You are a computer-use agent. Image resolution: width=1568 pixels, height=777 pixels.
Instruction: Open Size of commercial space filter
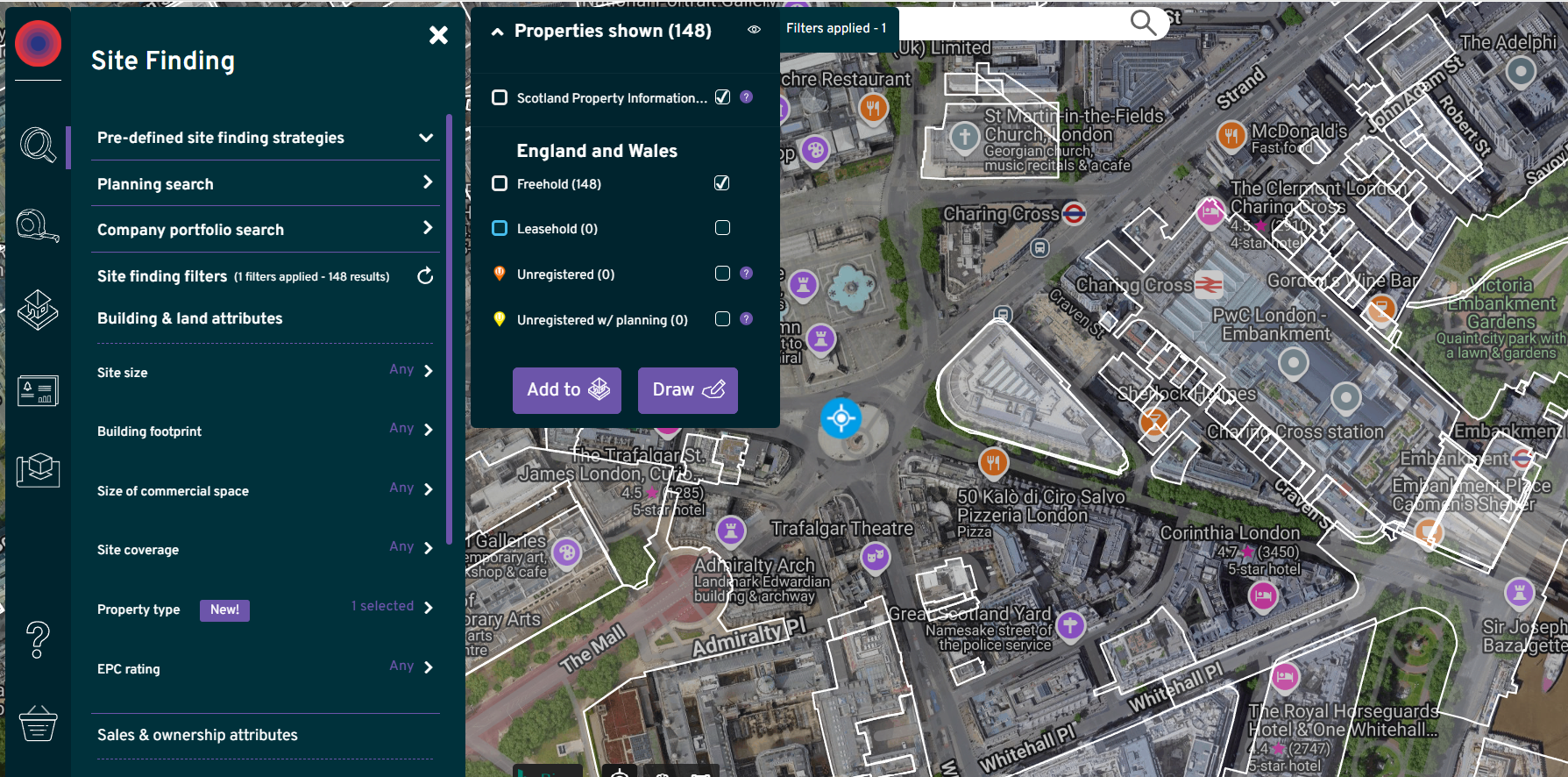[266, 490]
